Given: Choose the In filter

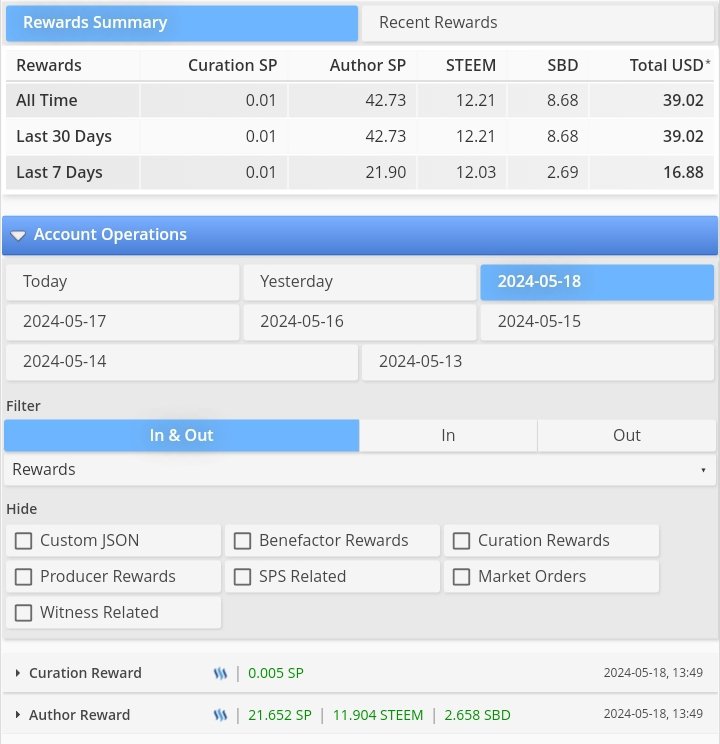Looking at the screenshot, I should point(448,435).
